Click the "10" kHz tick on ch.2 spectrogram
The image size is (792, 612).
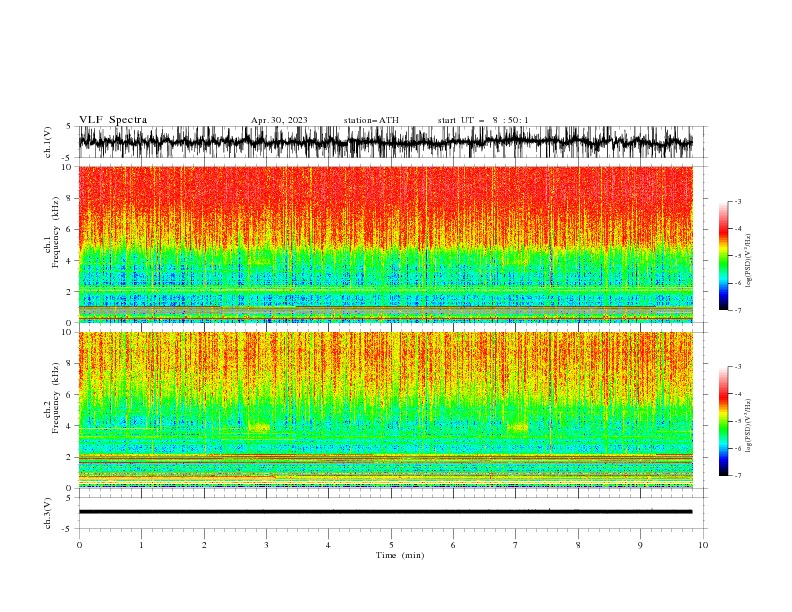click(x=68, y=332)
